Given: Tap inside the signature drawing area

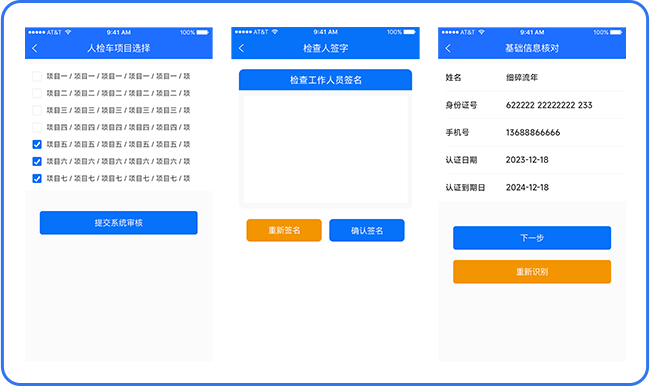Looking at the screenshot, I should coord(325,149).
